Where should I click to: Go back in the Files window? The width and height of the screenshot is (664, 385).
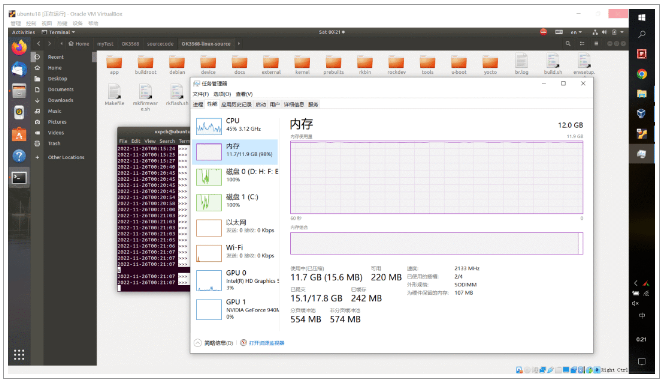pyautogui.click(x=39, y=44)
